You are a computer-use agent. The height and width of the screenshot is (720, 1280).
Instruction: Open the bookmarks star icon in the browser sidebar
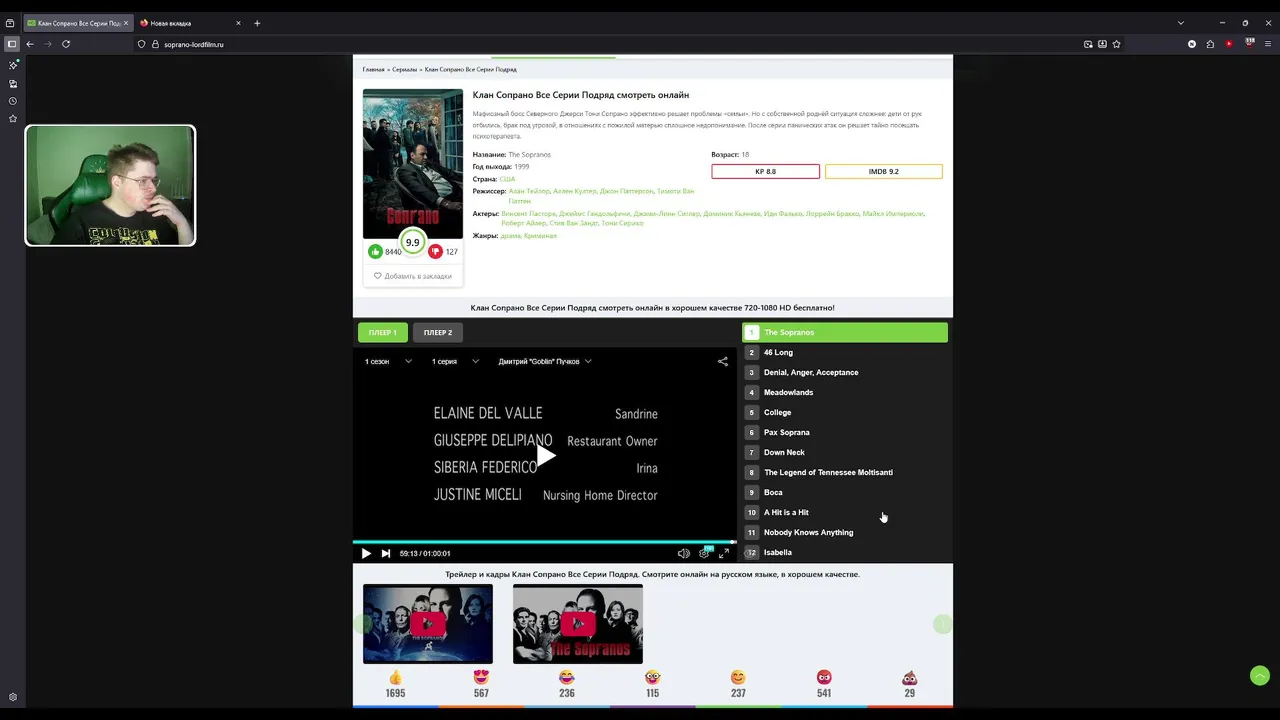click(x=13, y=119)
